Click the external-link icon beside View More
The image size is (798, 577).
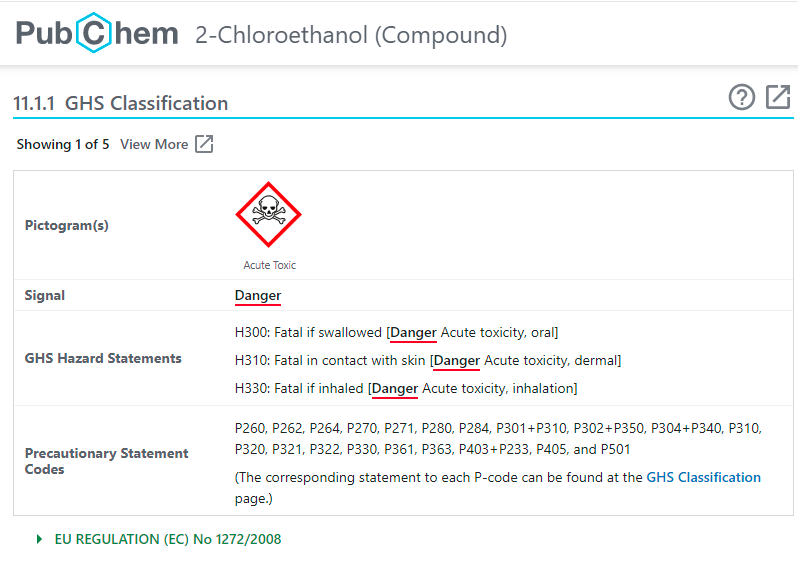[204, 144]
